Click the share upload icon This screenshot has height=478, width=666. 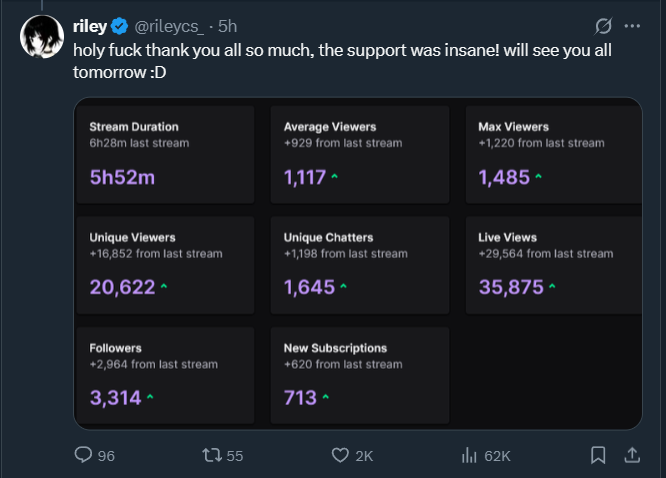click(x=632, y=455)
